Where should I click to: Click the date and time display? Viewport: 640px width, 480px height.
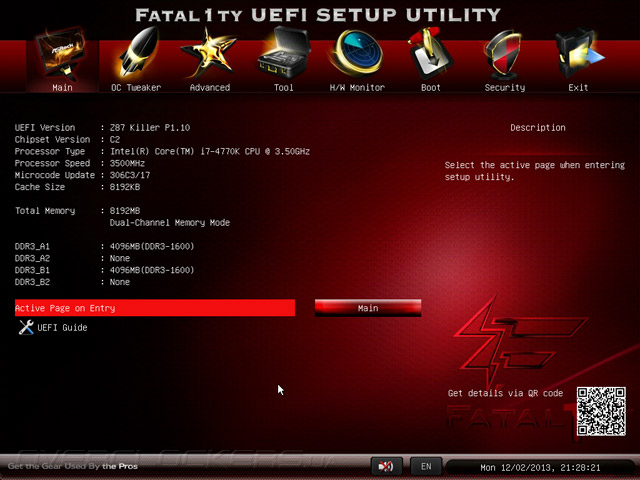point(540,467)
